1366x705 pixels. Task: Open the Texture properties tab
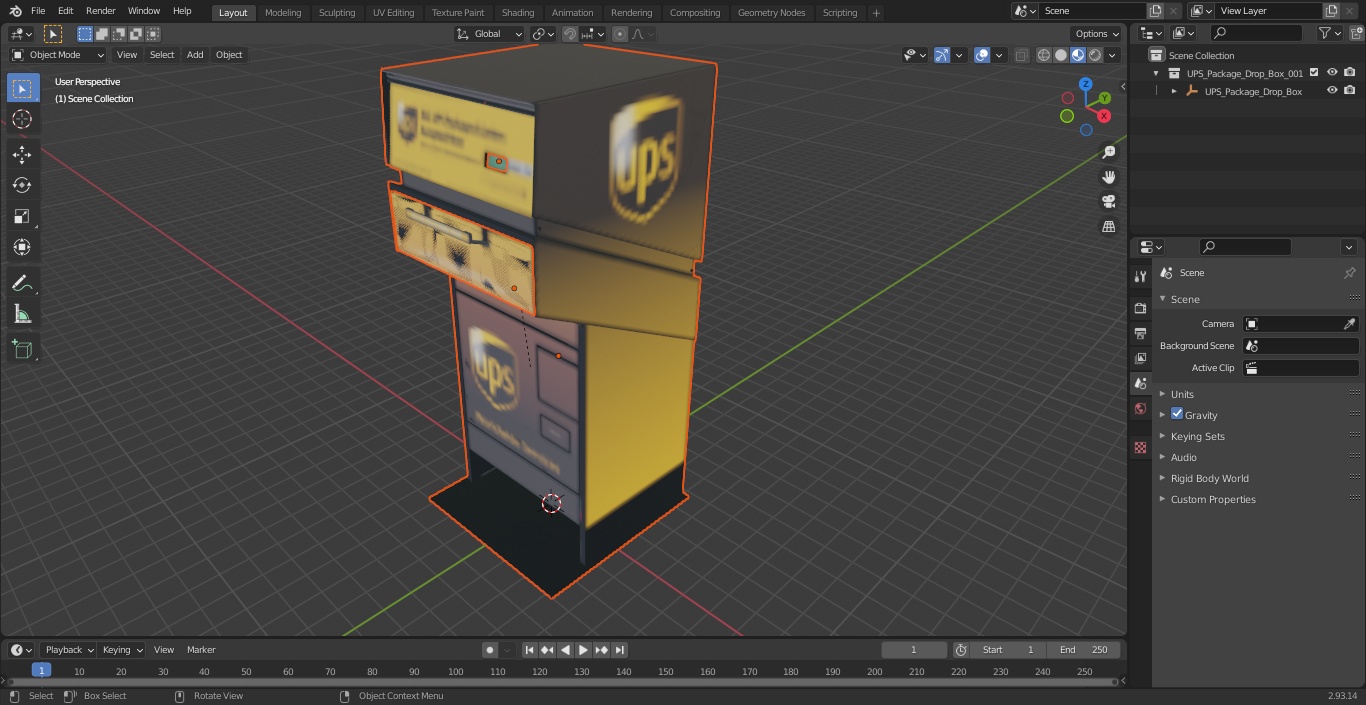[x=1140, y=447]
